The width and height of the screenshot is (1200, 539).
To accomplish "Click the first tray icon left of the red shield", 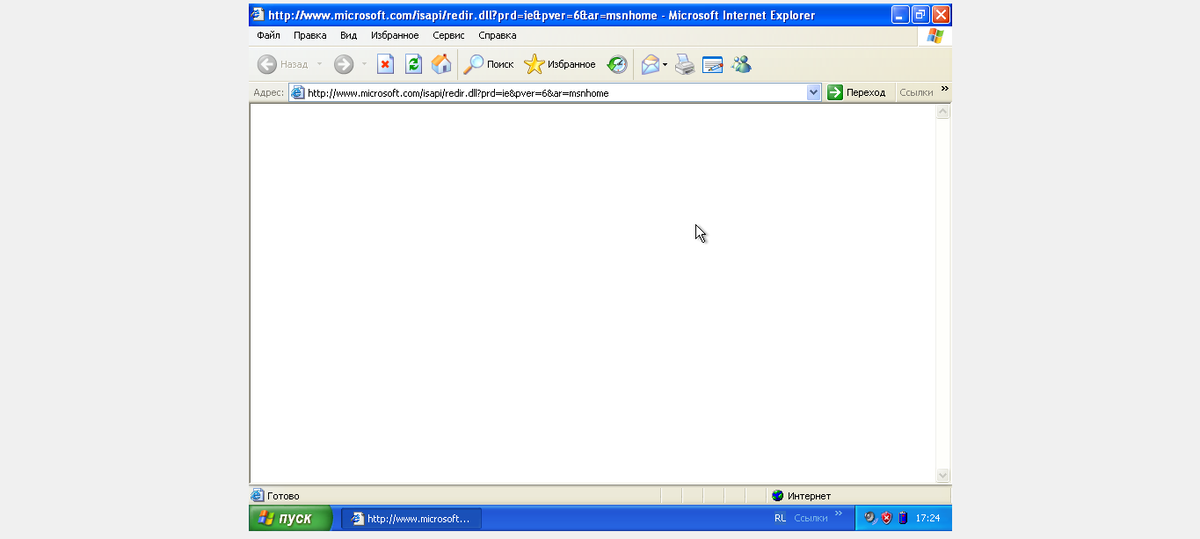I will [870, 518].
